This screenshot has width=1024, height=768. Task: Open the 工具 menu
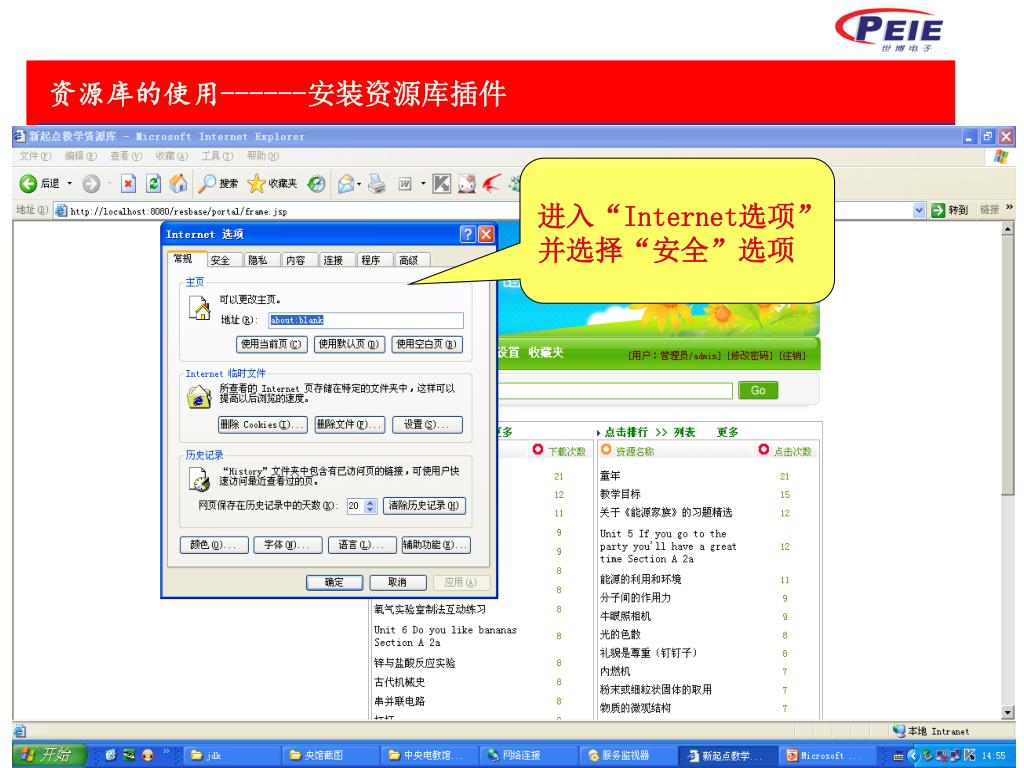pos(217,156)
